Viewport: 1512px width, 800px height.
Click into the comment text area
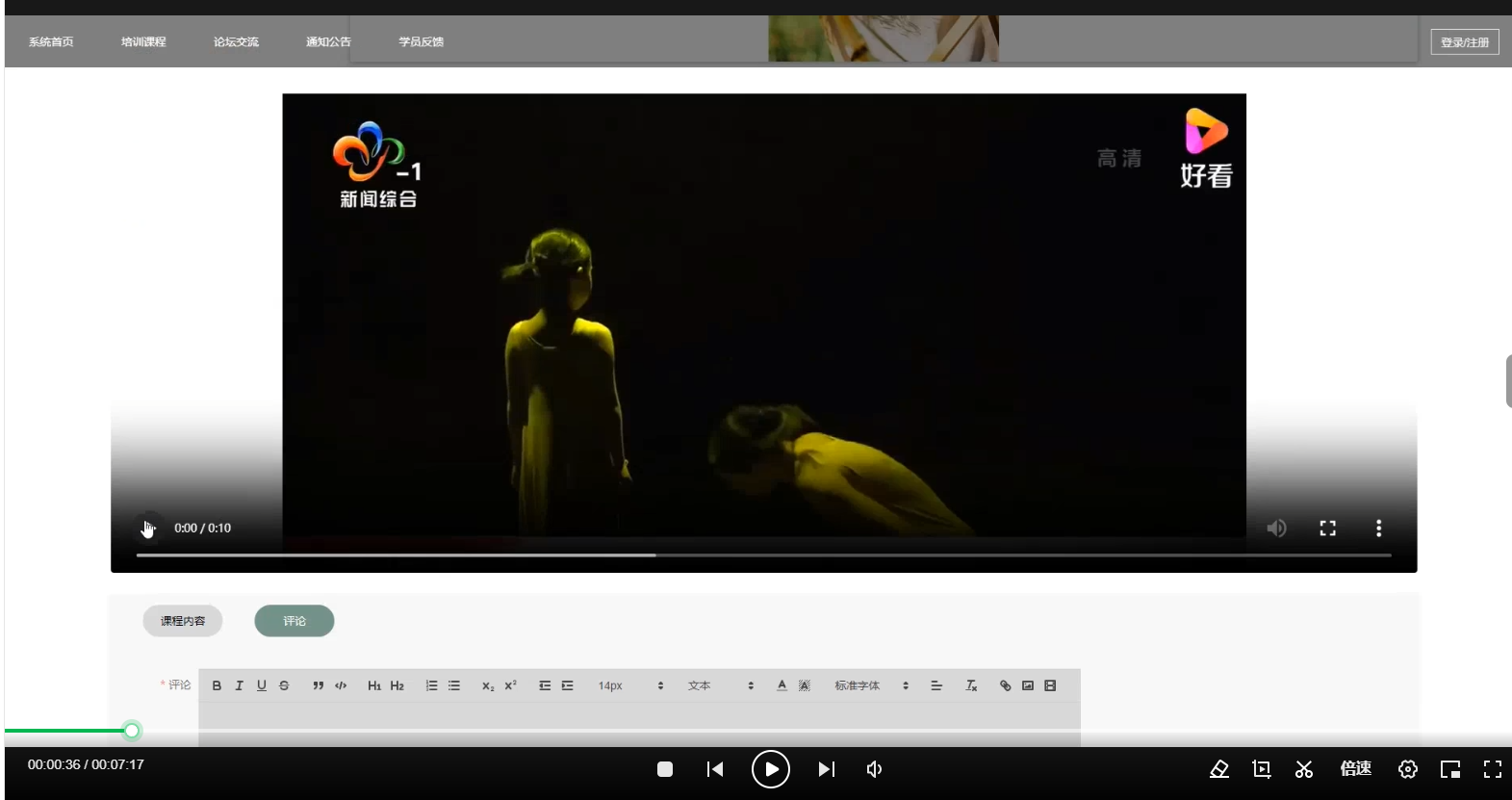tap(639, 724)
